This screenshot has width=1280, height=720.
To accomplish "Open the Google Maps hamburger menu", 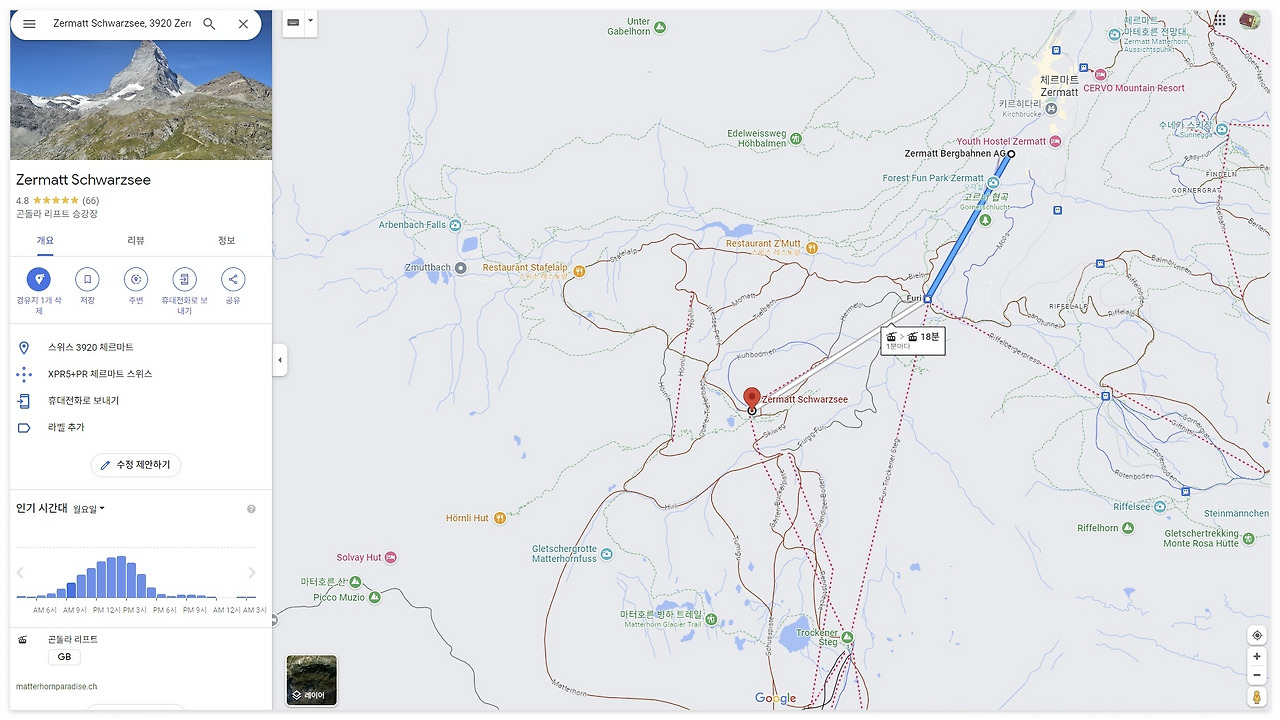I will [x=29, y=24].
